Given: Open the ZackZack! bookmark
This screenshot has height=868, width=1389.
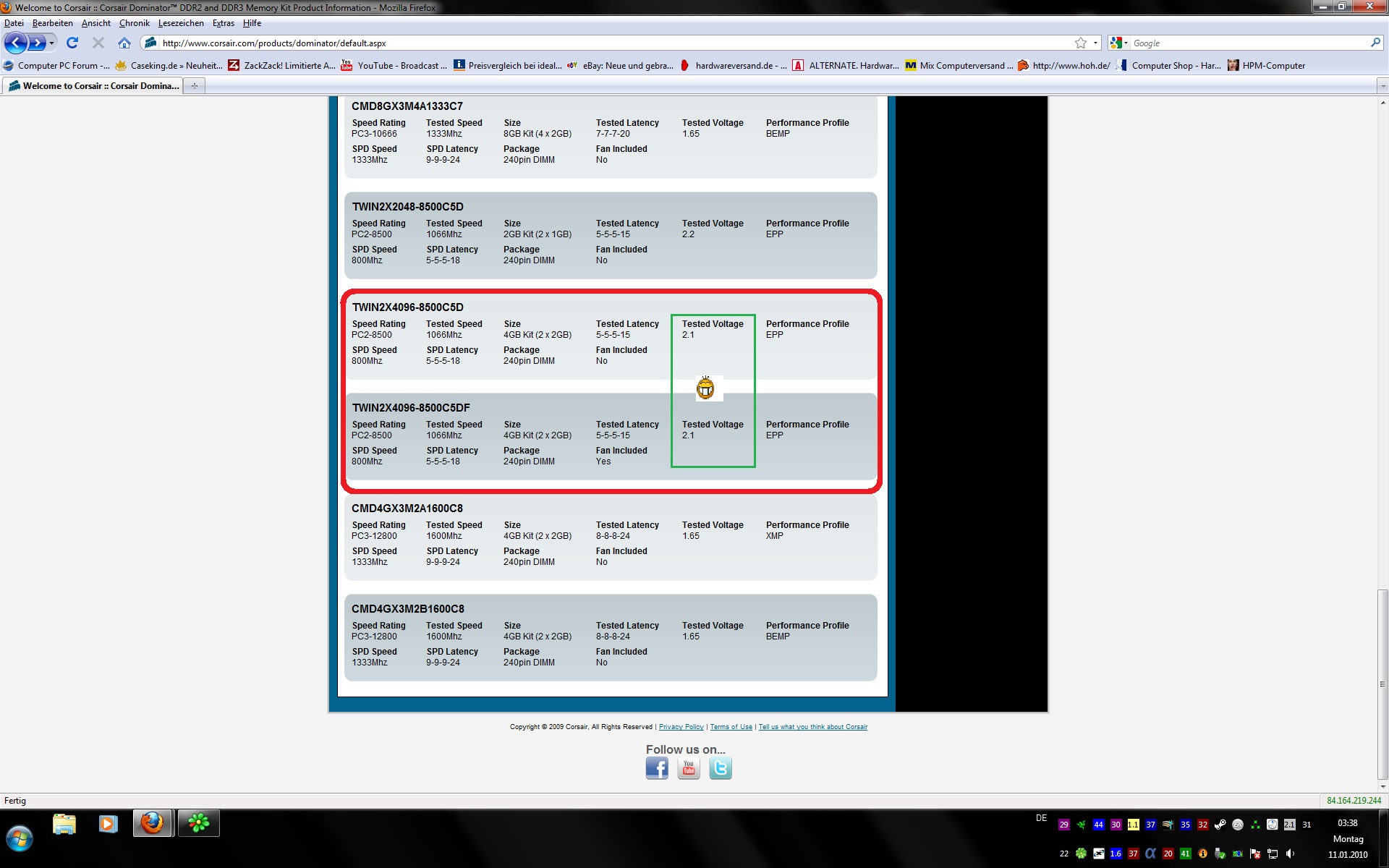Looking at the screenshot, I should [282, 66].
